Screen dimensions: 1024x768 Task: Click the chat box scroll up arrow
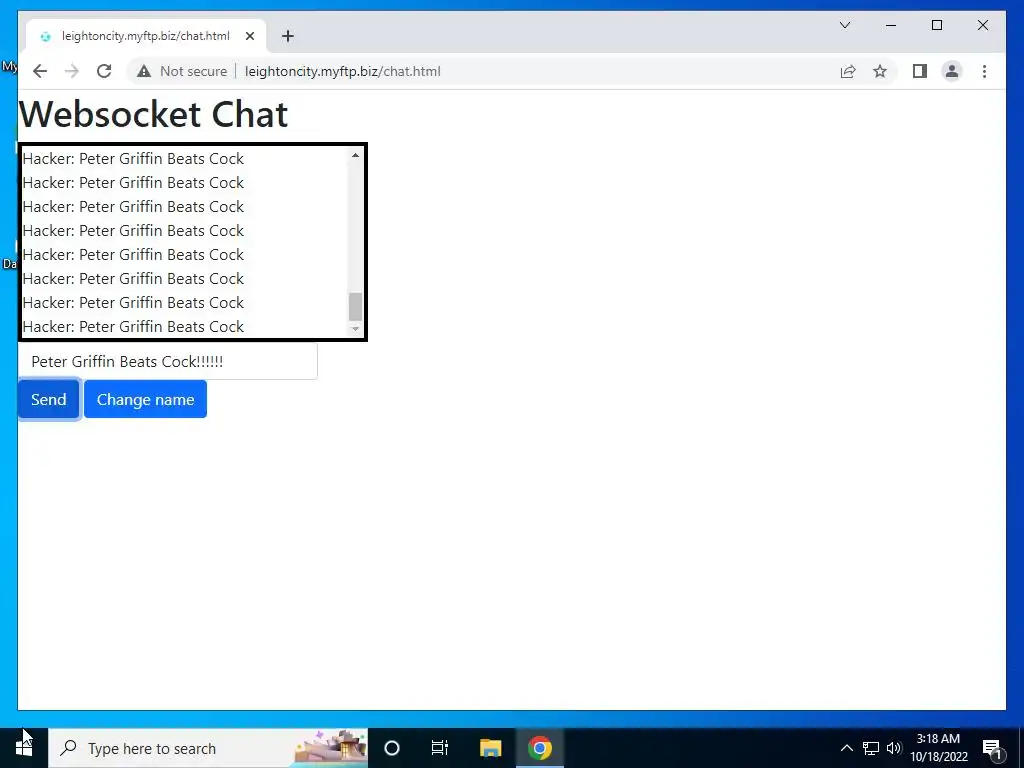[x=355, y=155]
